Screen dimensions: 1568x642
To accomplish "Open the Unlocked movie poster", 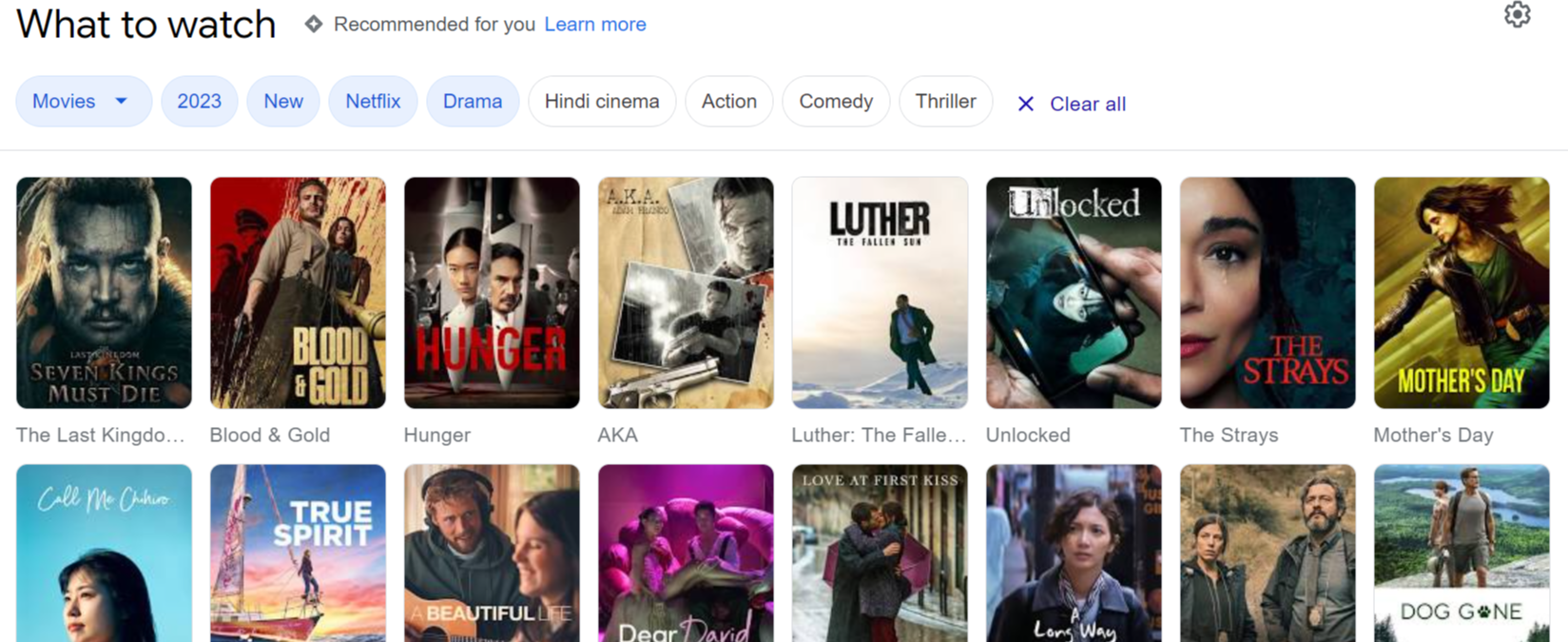I will point(1074,293).
